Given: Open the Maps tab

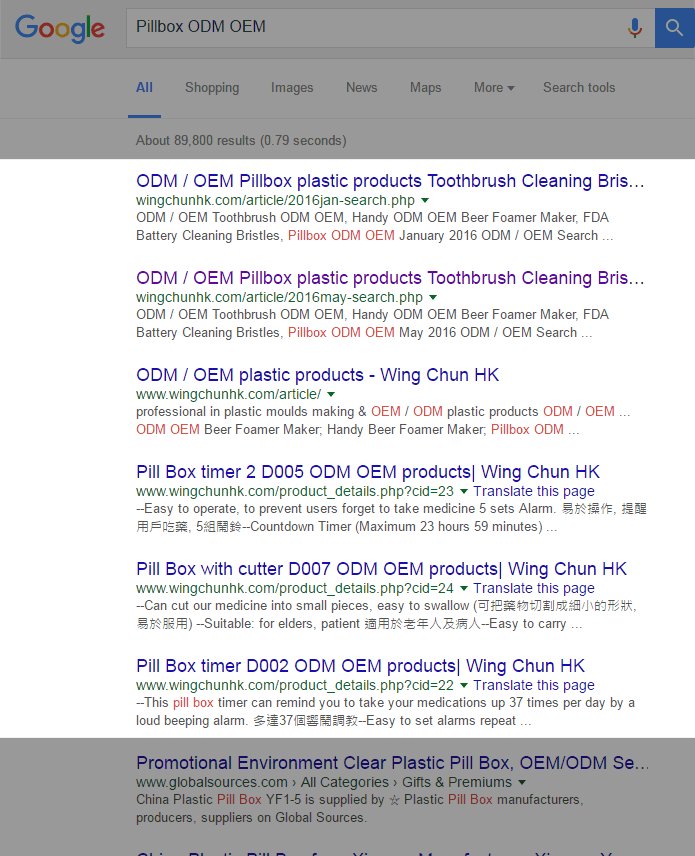Looking at the screenshot, I should click(x=425, y=87).
